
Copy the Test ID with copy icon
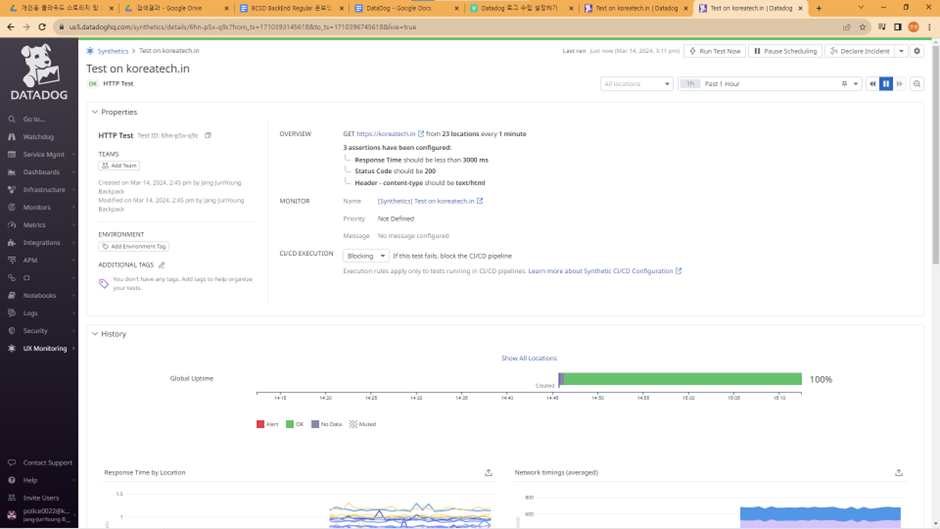[208, 136]
